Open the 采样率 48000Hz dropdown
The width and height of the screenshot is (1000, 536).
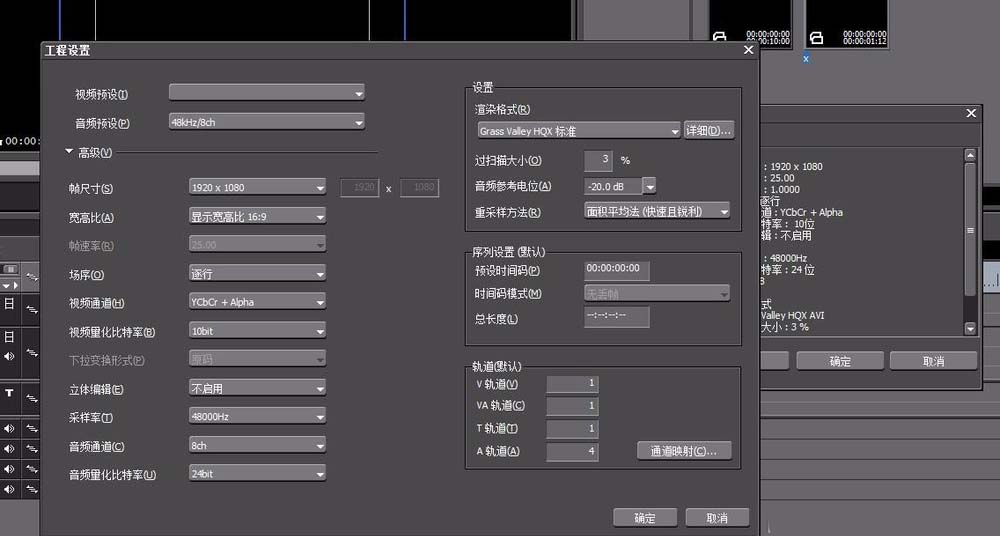click(x=258, y=417)
